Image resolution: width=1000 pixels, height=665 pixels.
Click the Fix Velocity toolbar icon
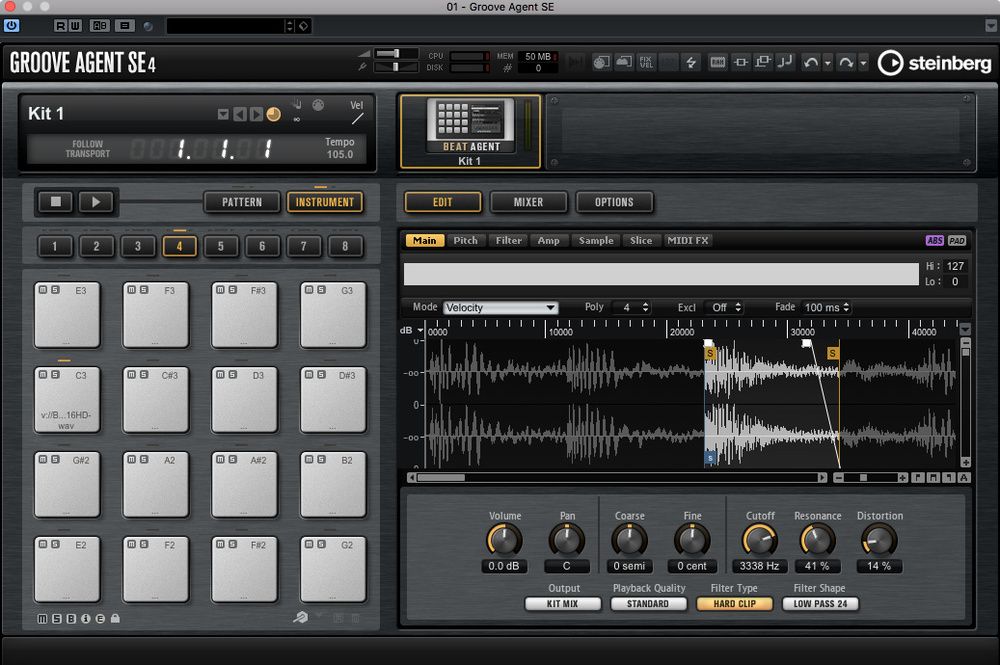pos(646,62)
